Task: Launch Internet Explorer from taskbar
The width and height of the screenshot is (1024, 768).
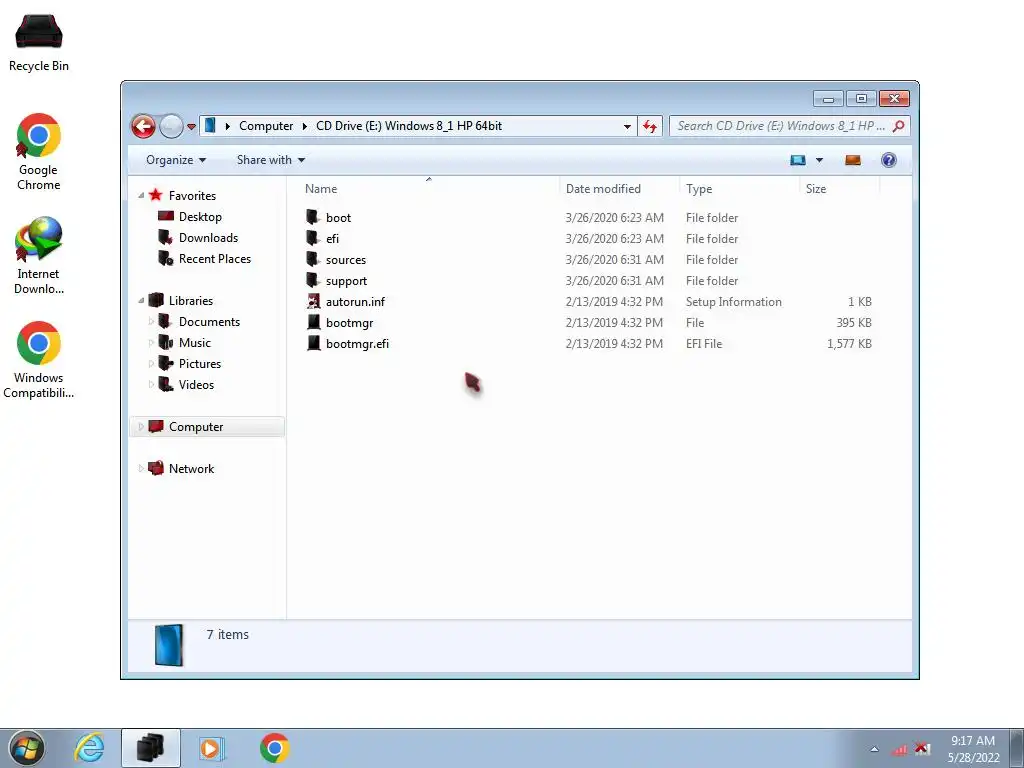Action: point(89,748)
